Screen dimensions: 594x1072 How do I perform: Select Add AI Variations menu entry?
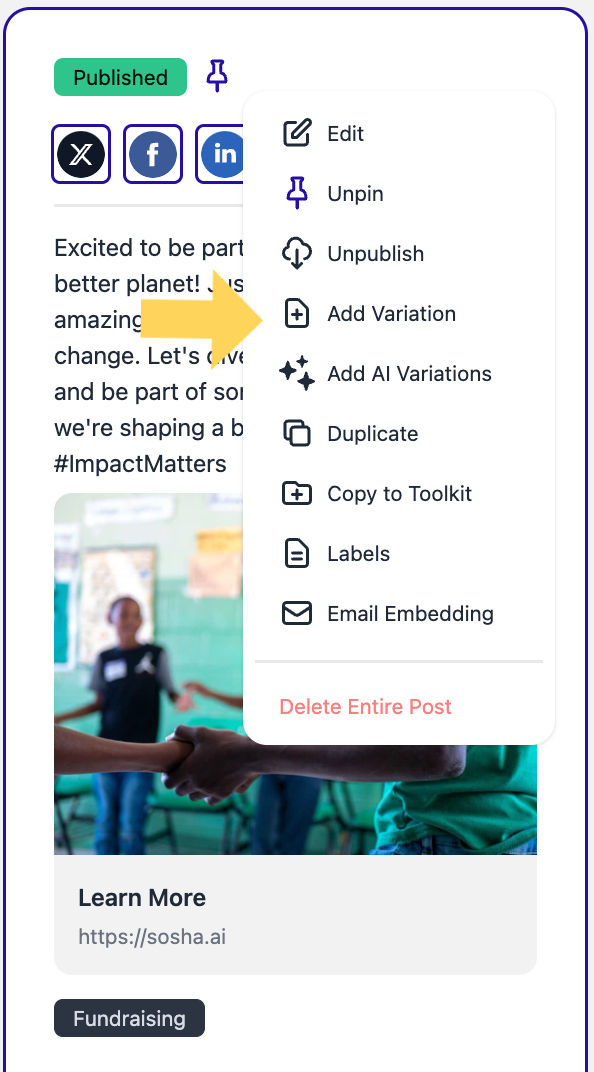pos(409,374)
